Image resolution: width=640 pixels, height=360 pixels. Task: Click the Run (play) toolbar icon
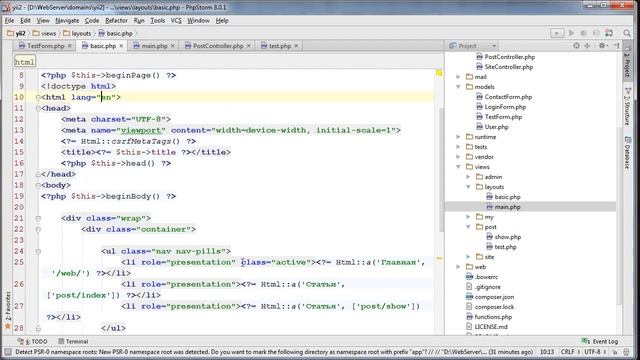pos(571,33)
